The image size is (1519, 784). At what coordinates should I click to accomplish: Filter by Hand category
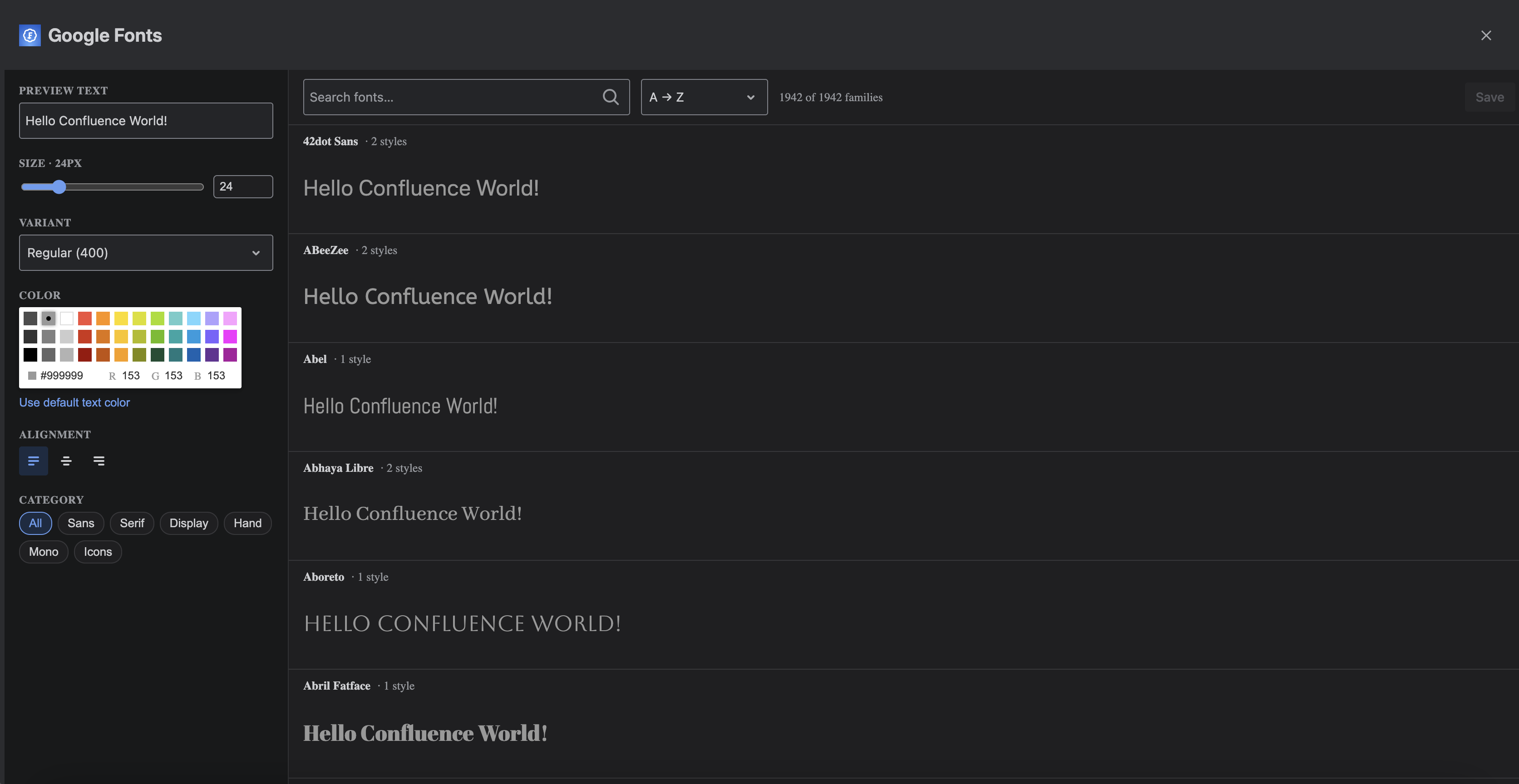(x=248, y=524)
